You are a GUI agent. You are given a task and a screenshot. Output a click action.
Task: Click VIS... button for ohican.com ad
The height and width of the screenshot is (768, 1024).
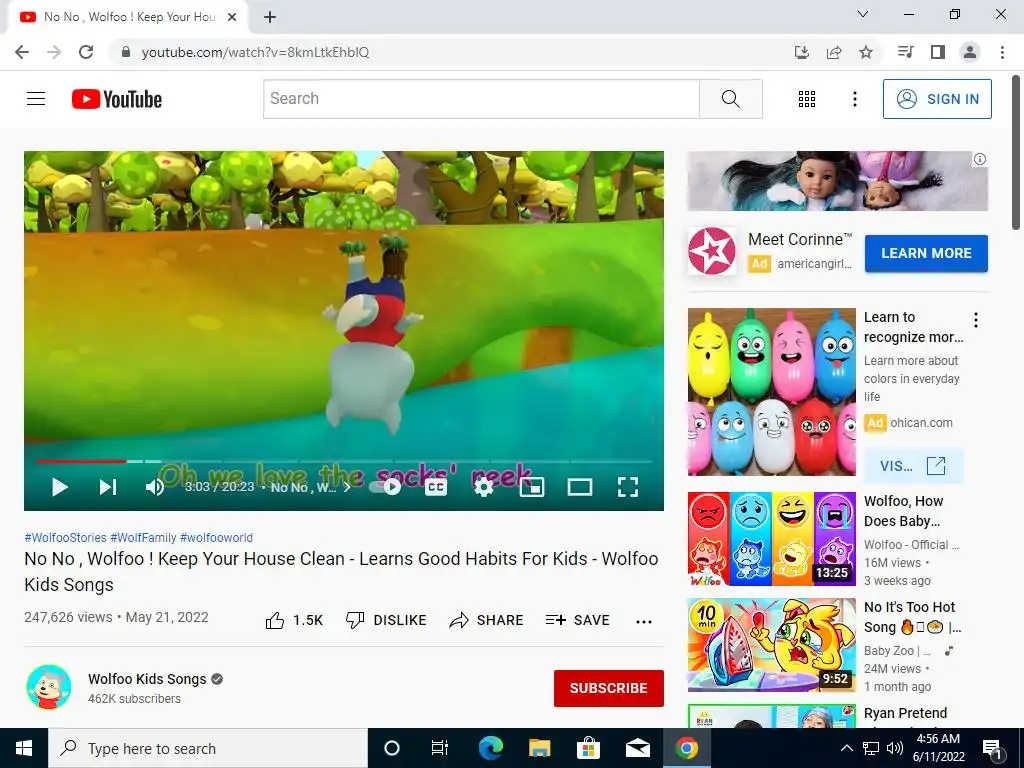[x=913, y=466]
